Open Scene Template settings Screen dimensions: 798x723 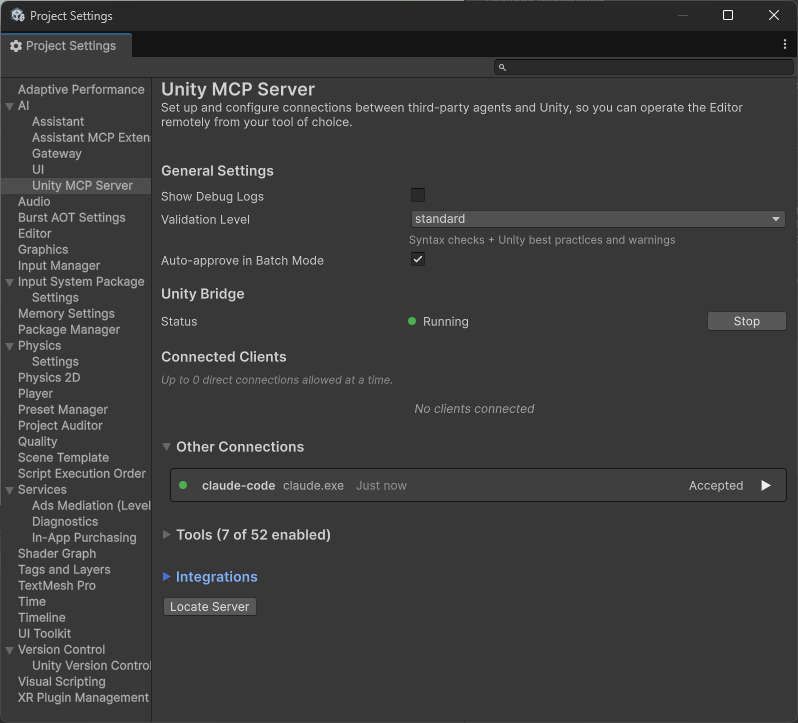pos(63,458)
